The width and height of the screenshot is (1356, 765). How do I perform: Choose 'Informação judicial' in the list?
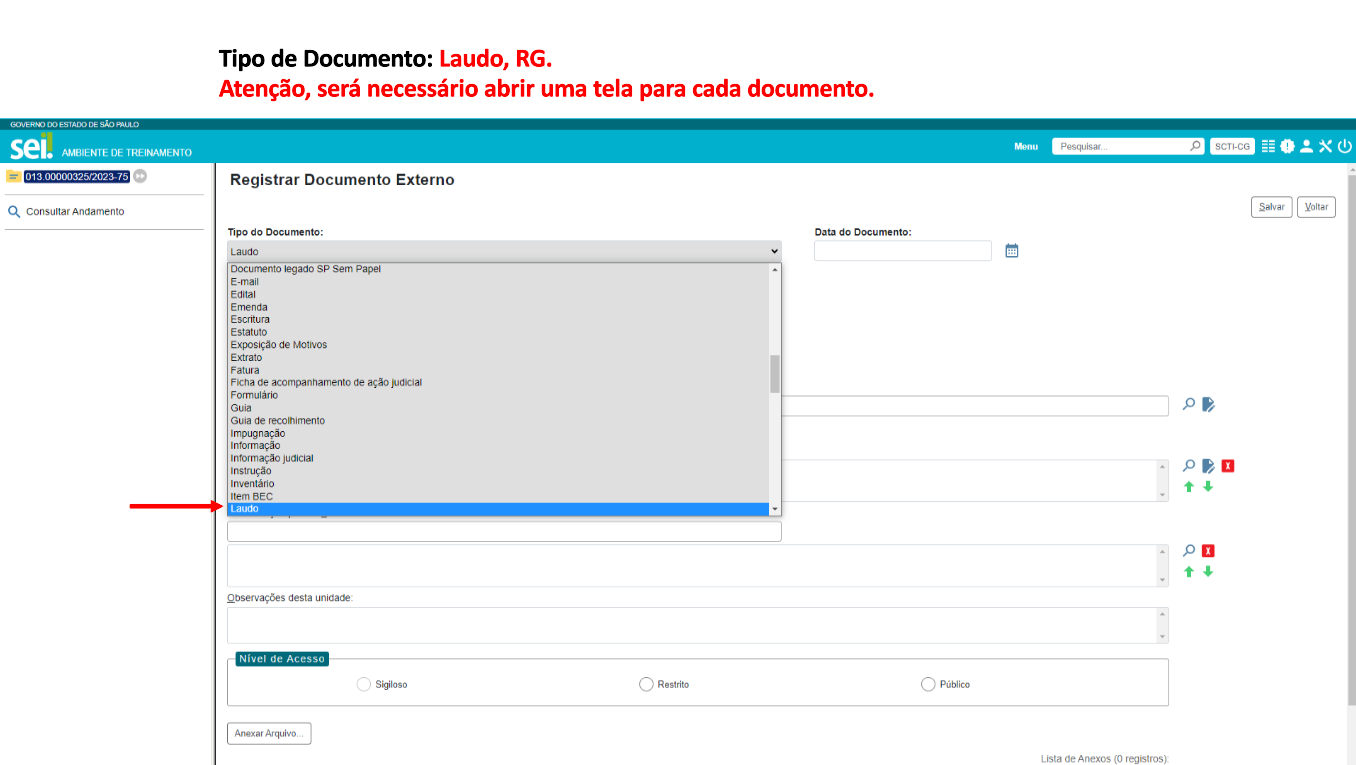click(x=498, y=458)
